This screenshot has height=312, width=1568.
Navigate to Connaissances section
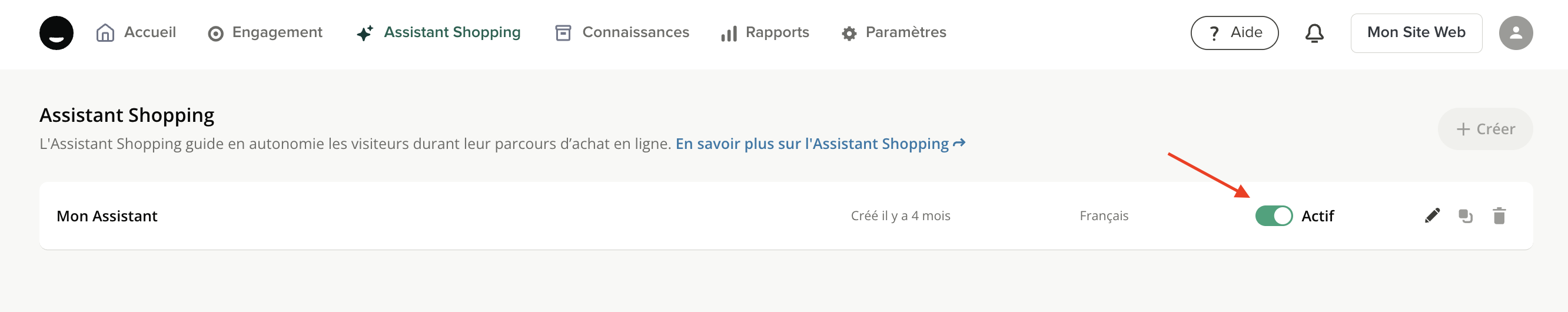(635, 32)
